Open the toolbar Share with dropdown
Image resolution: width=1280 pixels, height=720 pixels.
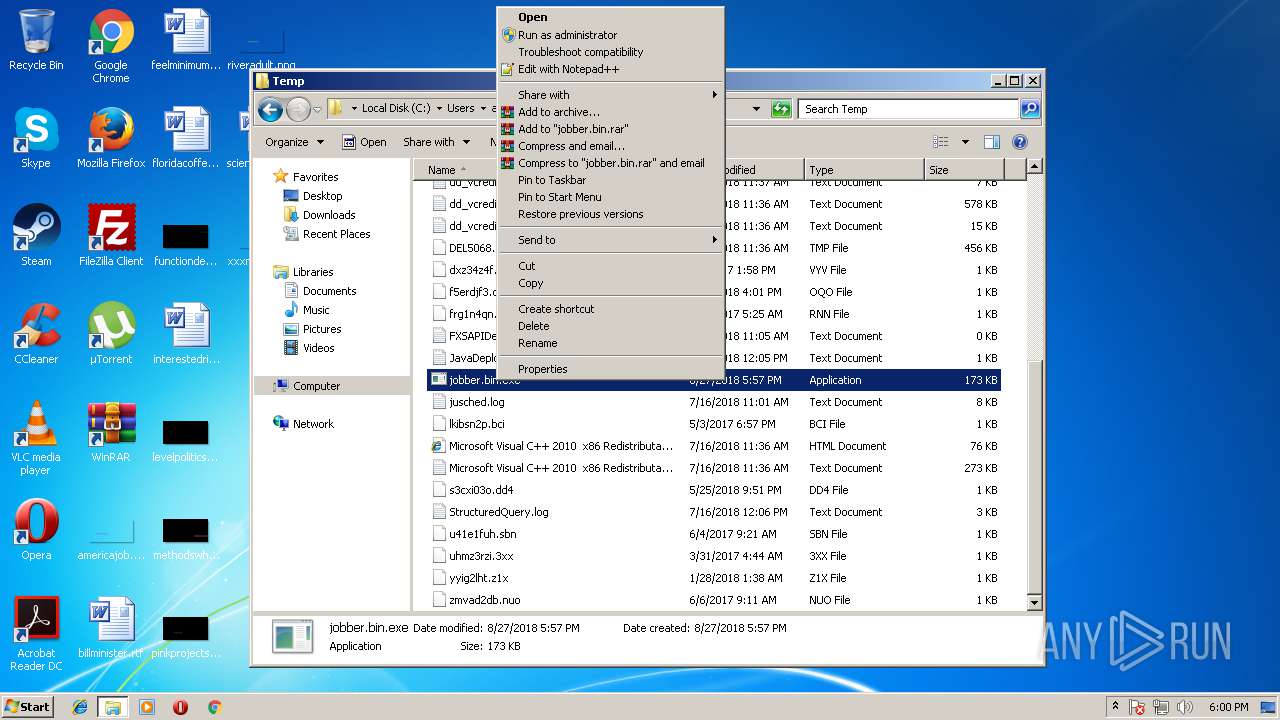pyautogui.click(x=435, y=142)
